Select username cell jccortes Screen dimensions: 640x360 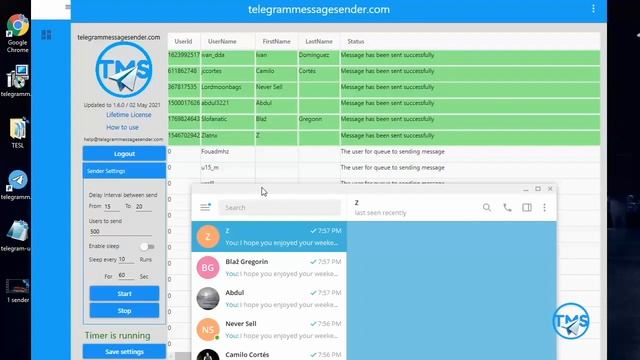pyautogui.click(x=227, y=73)
